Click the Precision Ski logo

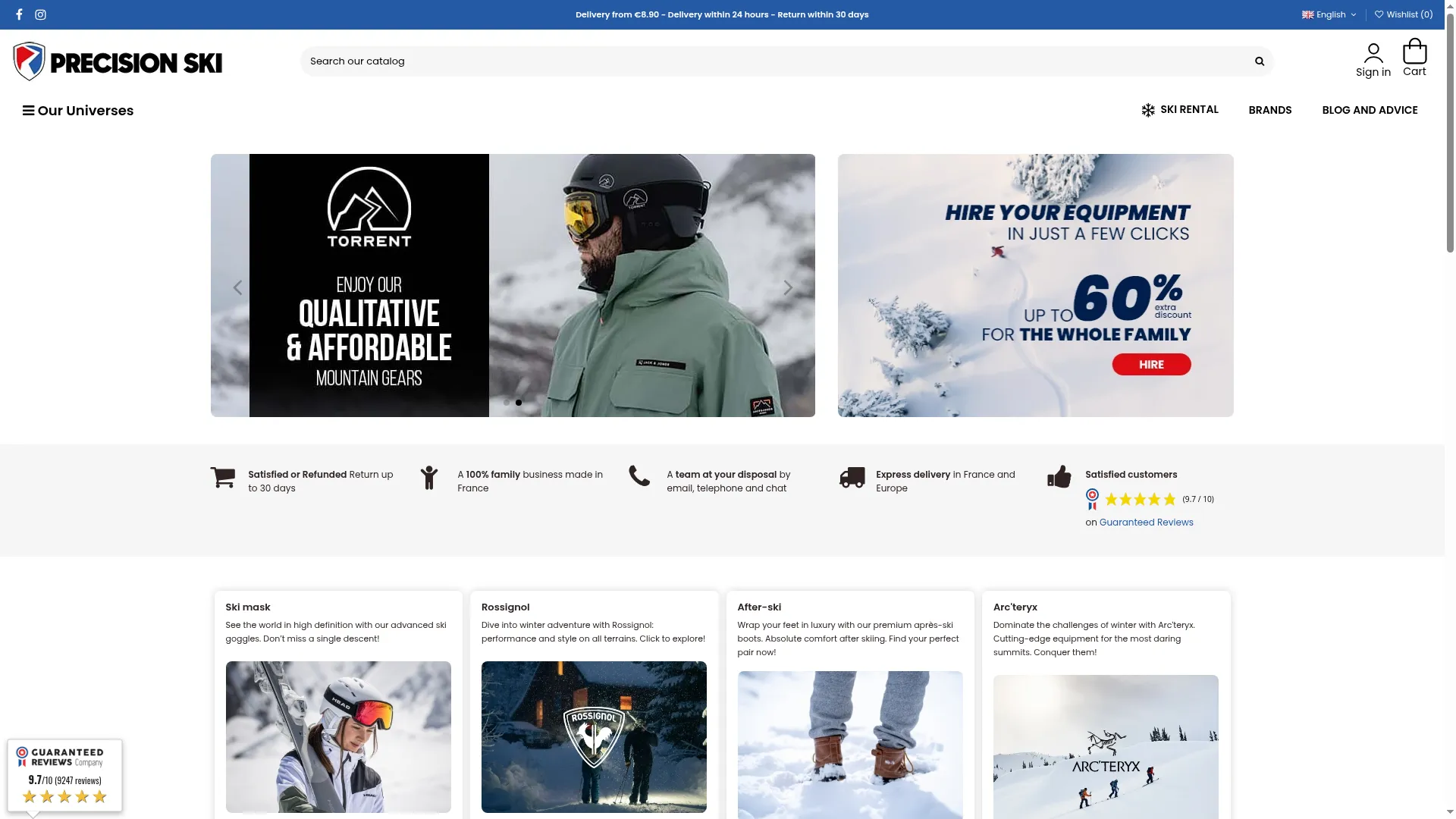(x=118, y=61)
